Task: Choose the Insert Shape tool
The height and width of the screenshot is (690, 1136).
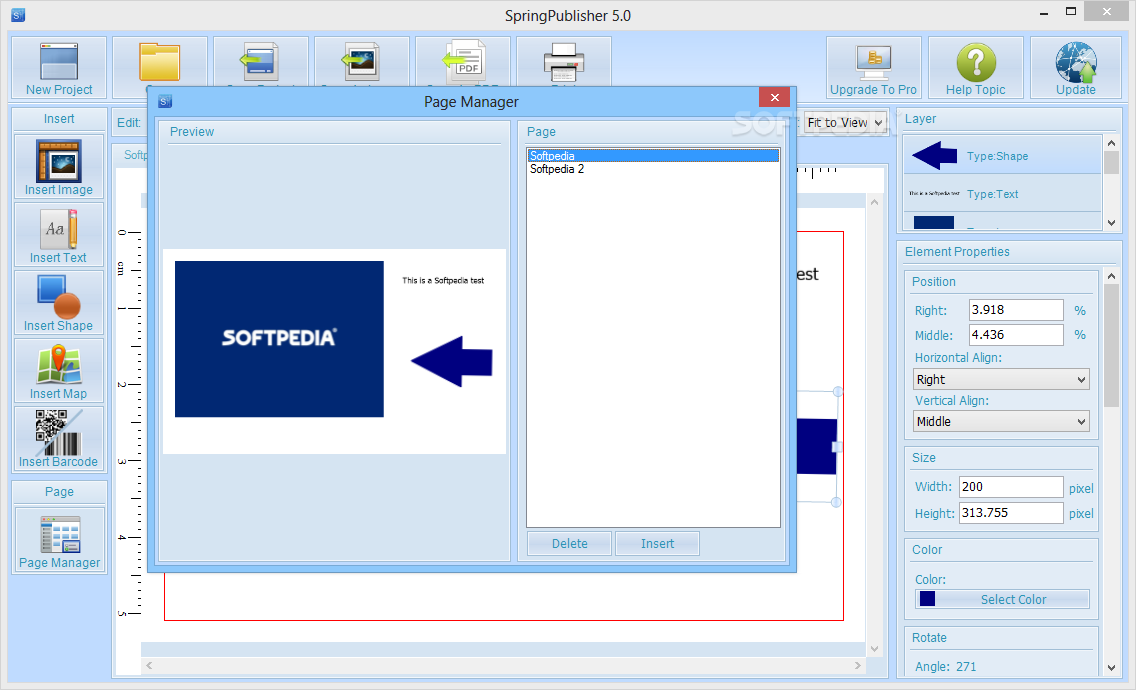Action: pos(59,303)
